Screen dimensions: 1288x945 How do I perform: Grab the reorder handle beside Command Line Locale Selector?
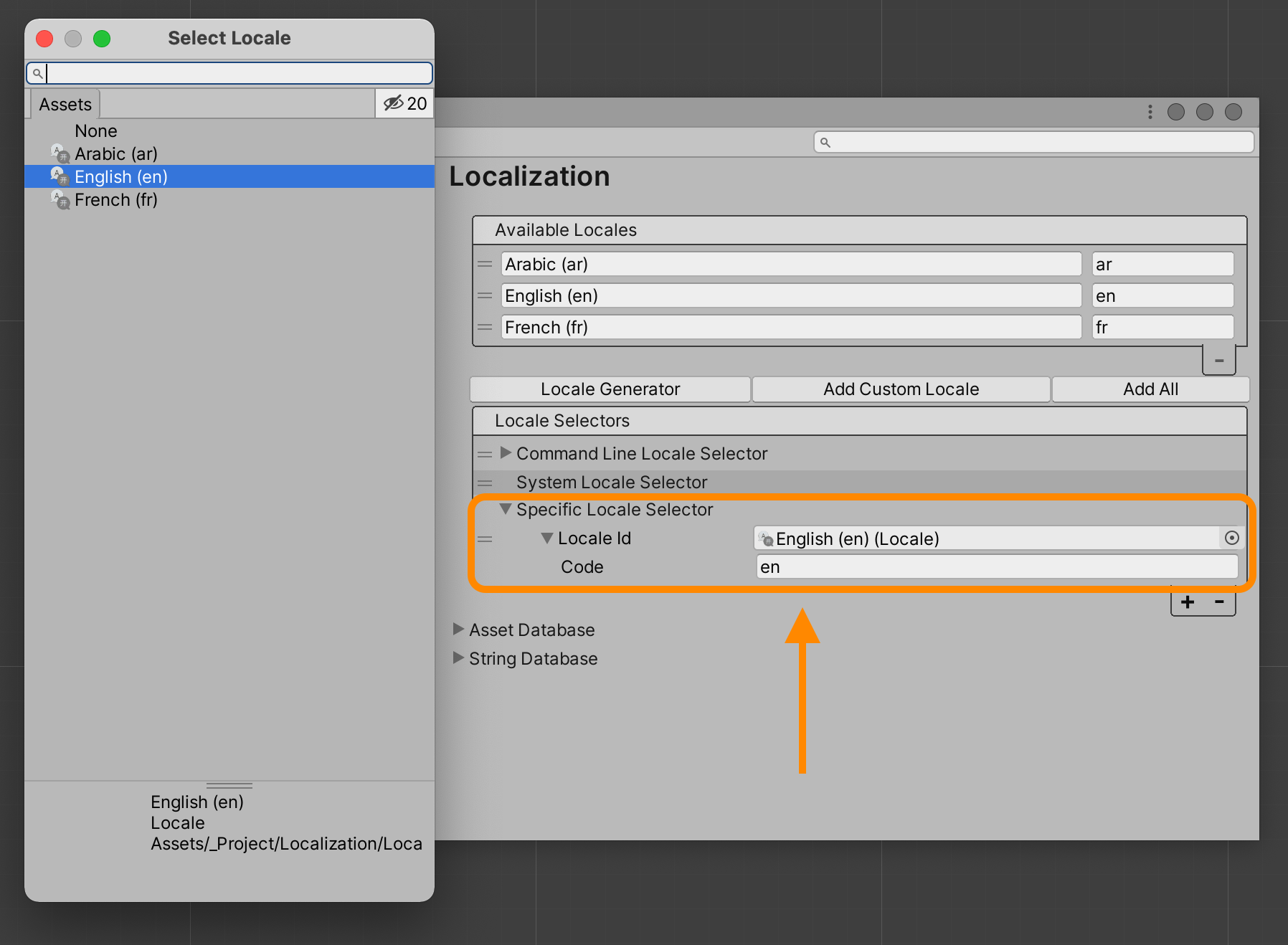485,453
